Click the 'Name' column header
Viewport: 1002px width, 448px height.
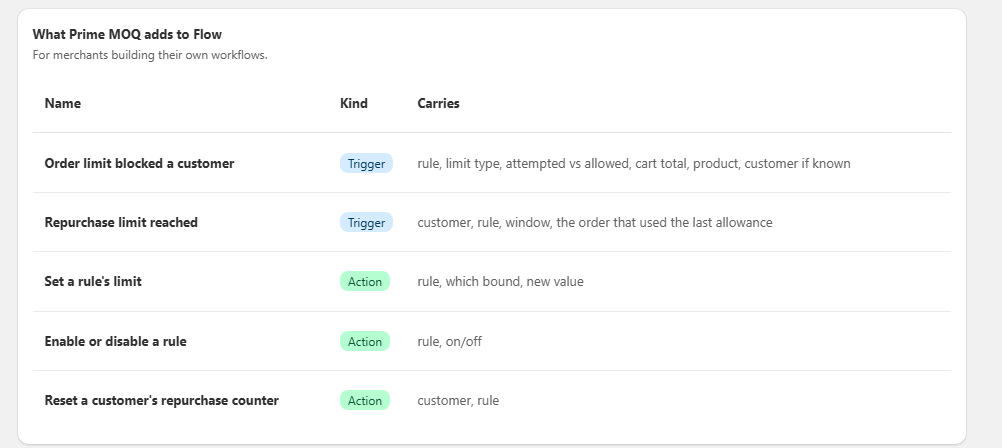[x=63, y=103]
